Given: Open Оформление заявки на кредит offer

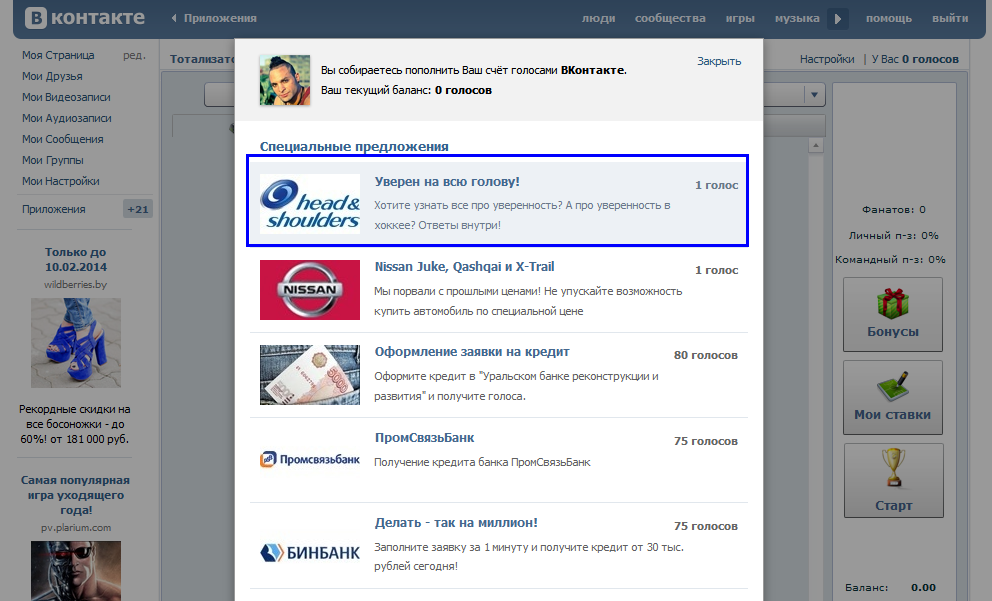Looking at the screenshot, I should click(x=472, y=352).
